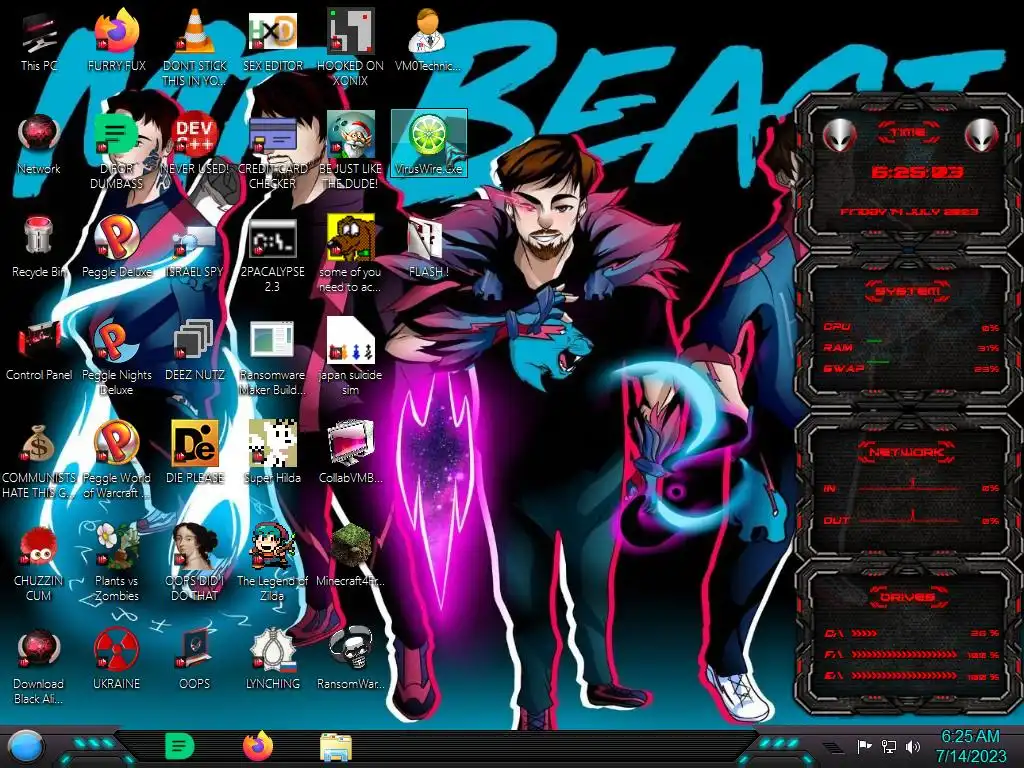Viewport: 1024px width, 768px height.
Task: Click the TIME gadget header
Action: pos(908,133)
